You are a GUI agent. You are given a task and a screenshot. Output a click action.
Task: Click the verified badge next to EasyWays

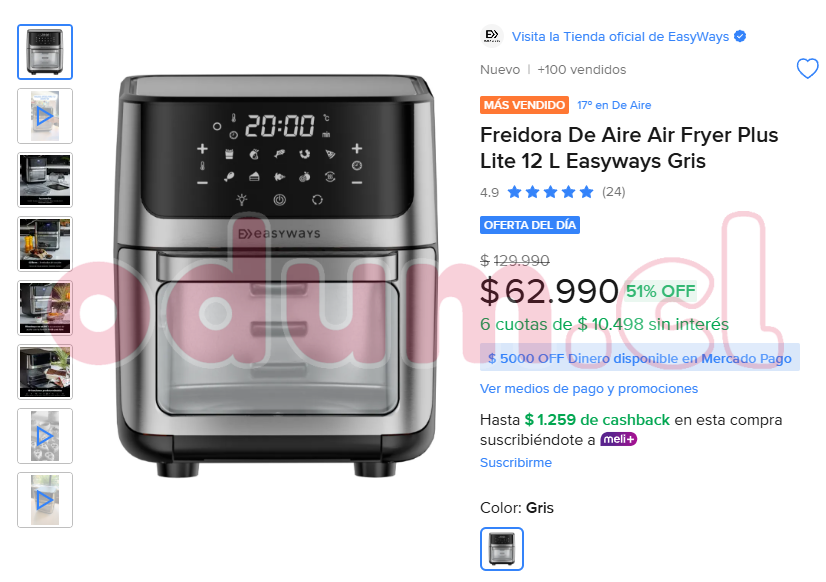[740, 36]
